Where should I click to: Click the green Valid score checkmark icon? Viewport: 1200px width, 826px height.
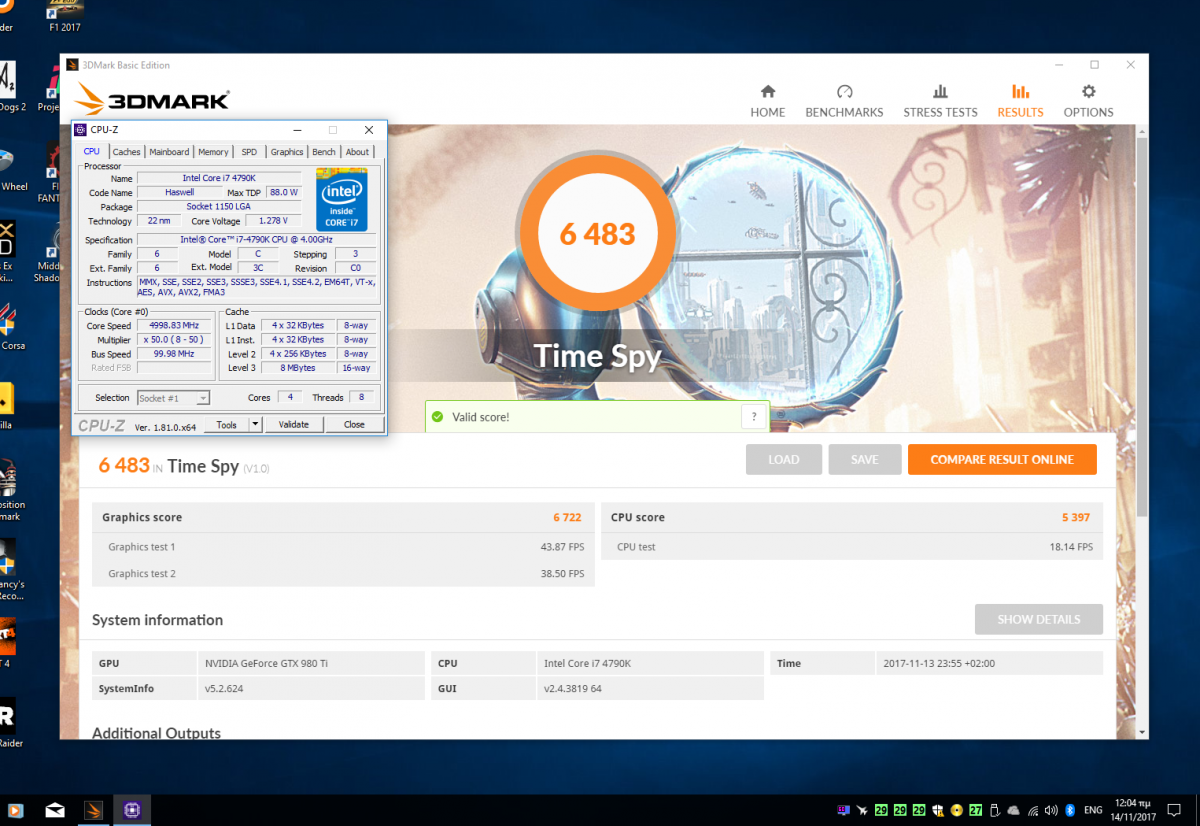[437, 417]
